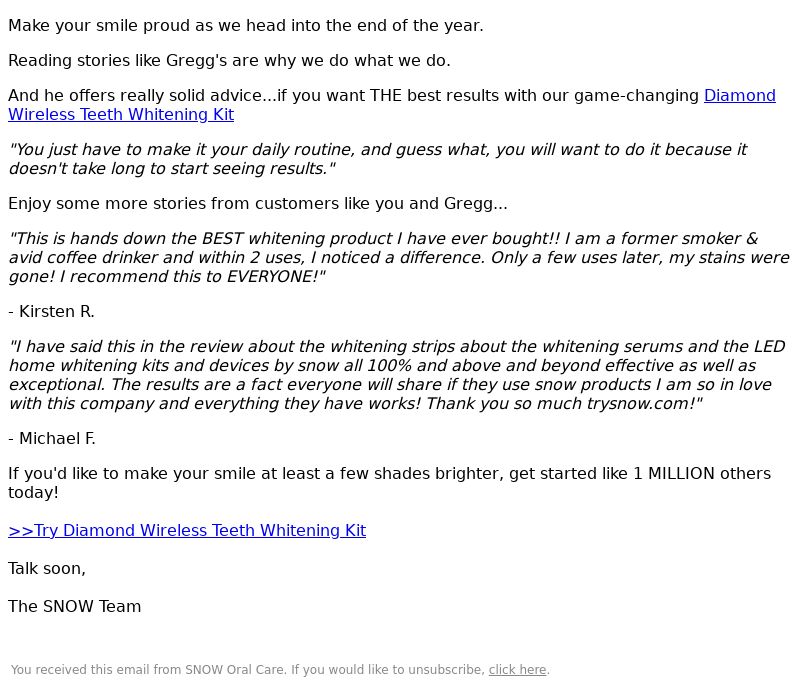This screenshot has height=681, width=800.
Task: Click the 'Talk soon,' sign-off line
Action: tap(47, 569)
